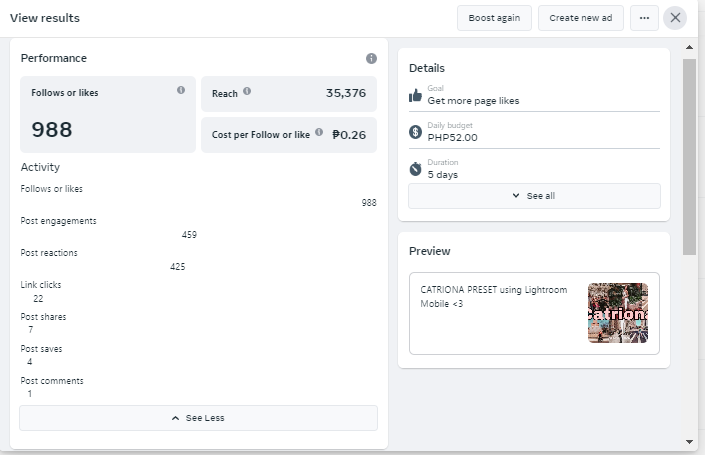Click the stopwatch Duration icon
Screen dimensions: 705x455
[416, 169]
